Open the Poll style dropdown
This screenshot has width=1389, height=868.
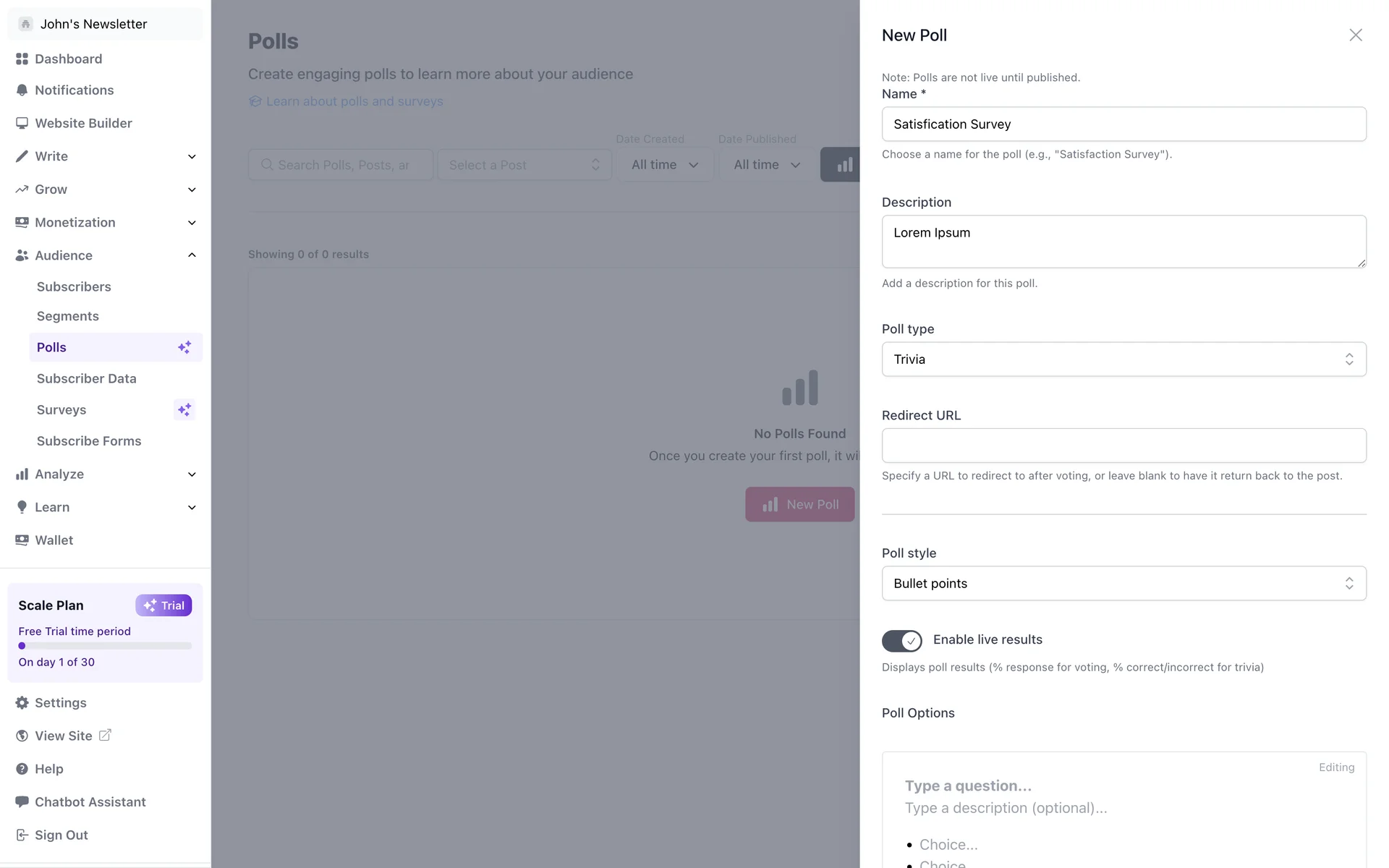click(x=1123, y=584)
